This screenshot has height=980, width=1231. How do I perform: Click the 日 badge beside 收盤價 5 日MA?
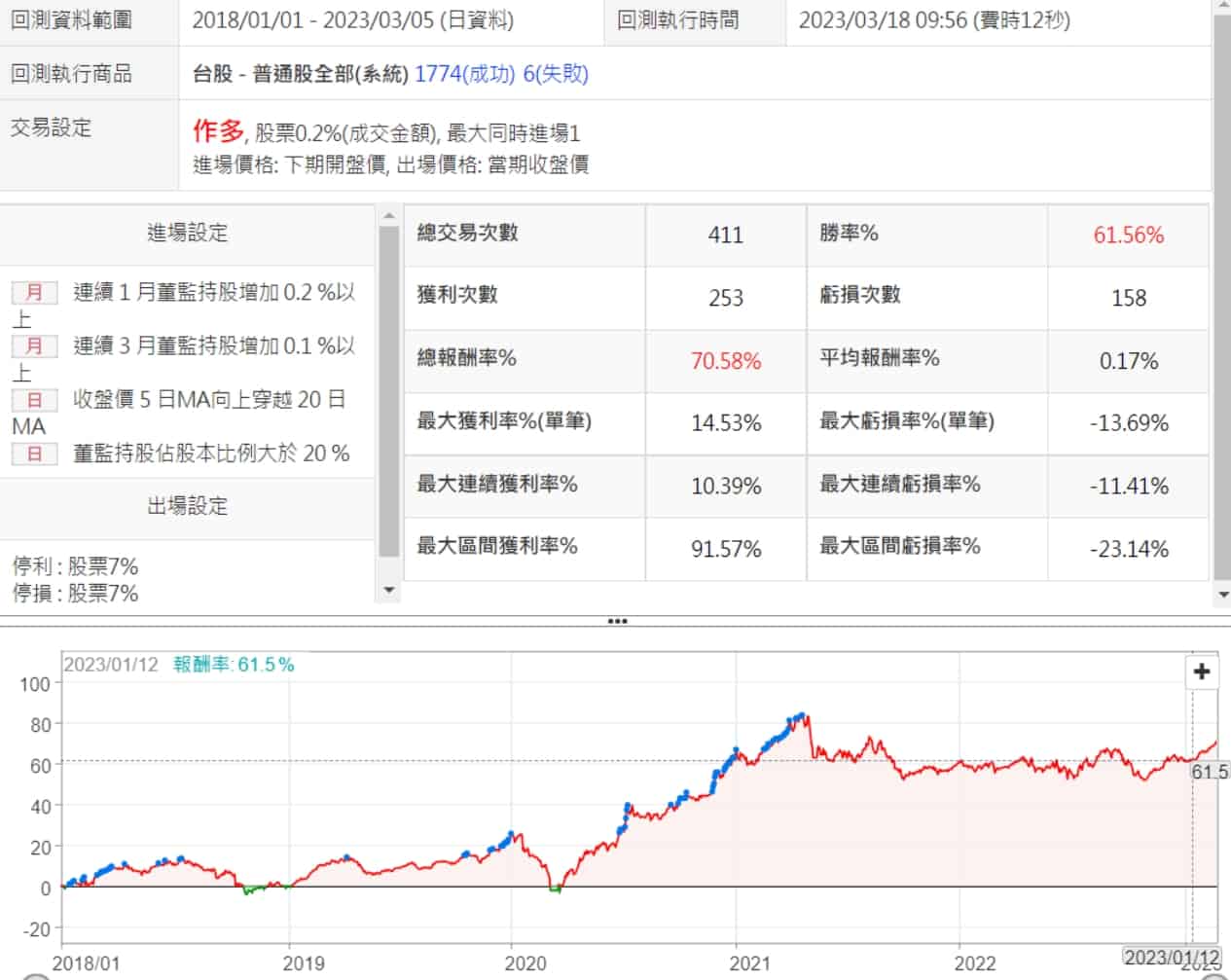[34, 400]
